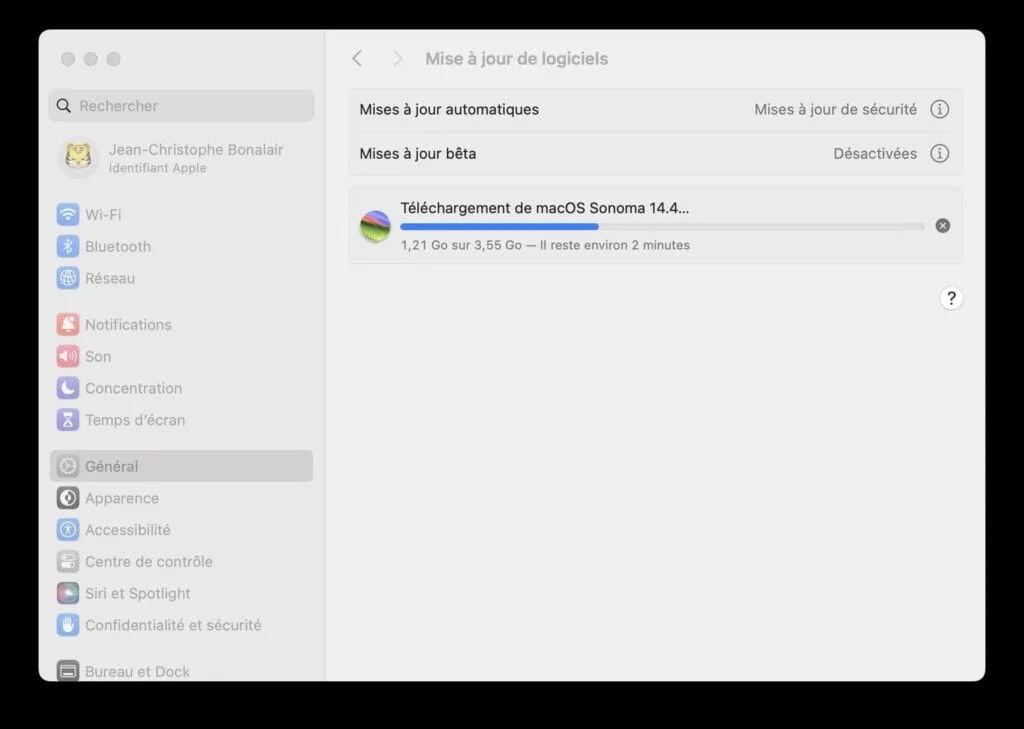Change the Désactivées beta update setting

tap(877, 153)
